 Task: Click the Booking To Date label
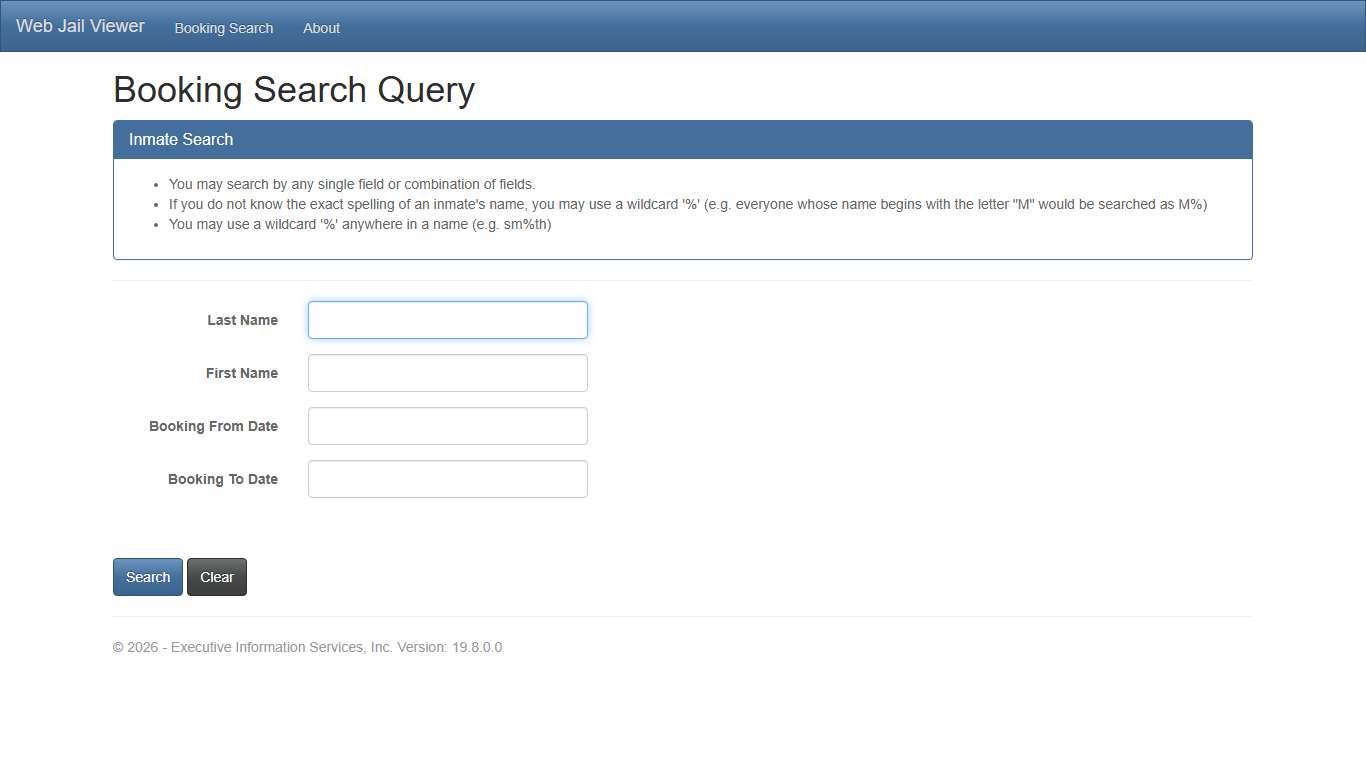click(222, 479)
